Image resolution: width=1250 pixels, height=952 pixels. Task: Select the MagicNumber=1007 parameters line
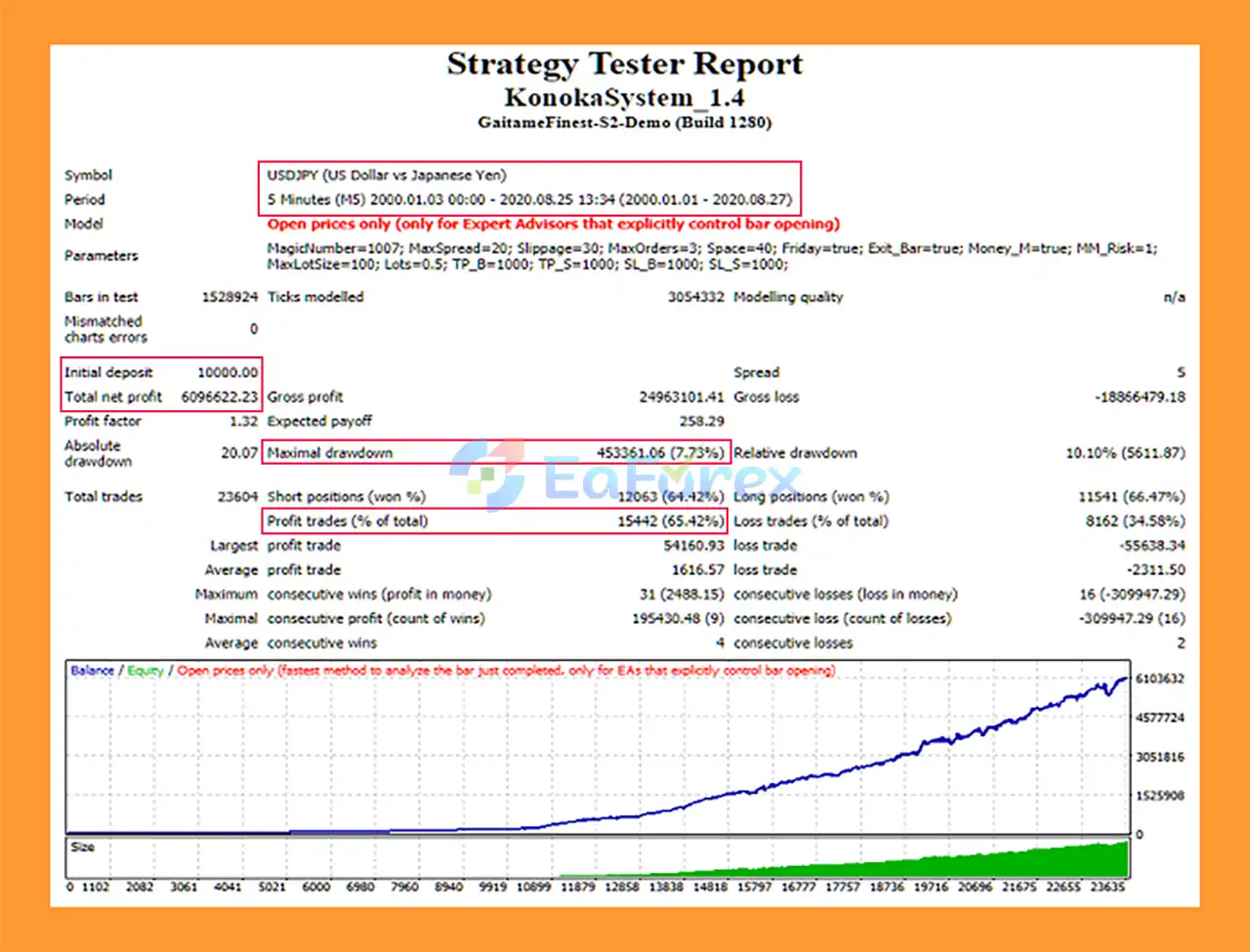pyautogui.click(x=711, y=249)
